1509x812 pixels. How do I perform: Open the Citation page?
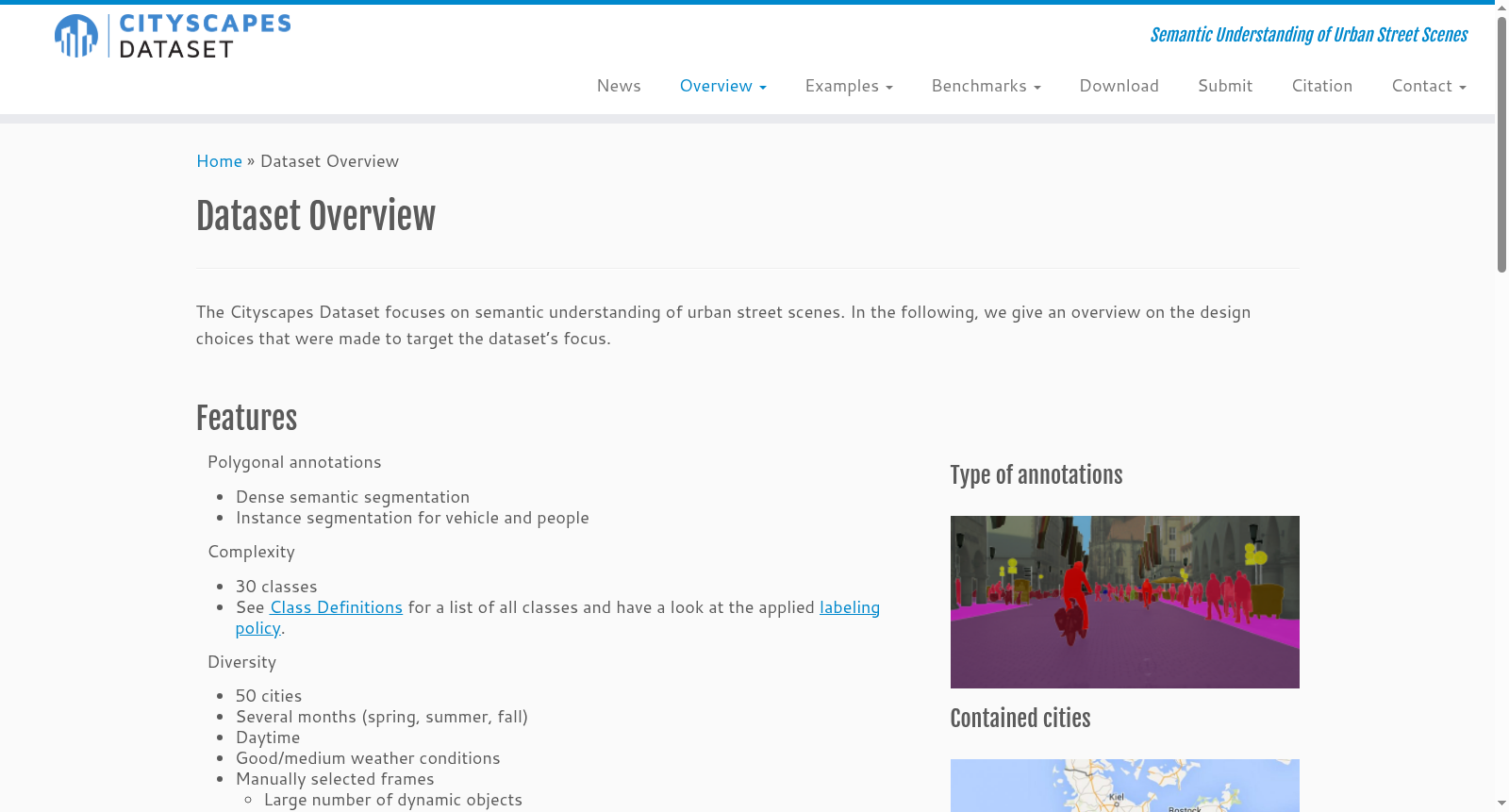pyautogui.click(x=1321, y=86)
